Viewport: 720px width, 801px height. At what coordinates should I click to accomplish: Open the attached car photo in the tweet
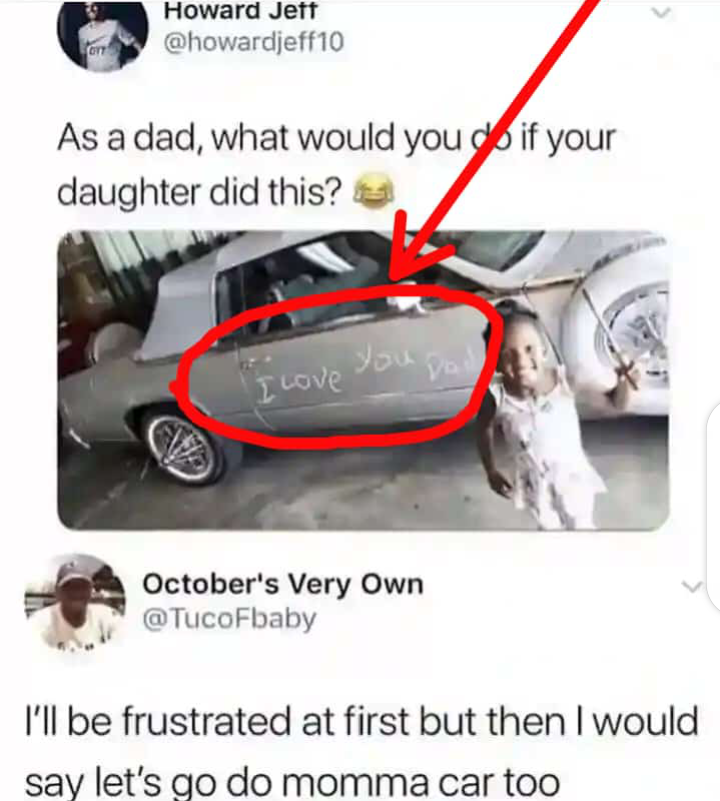click(x=363, y=381)
